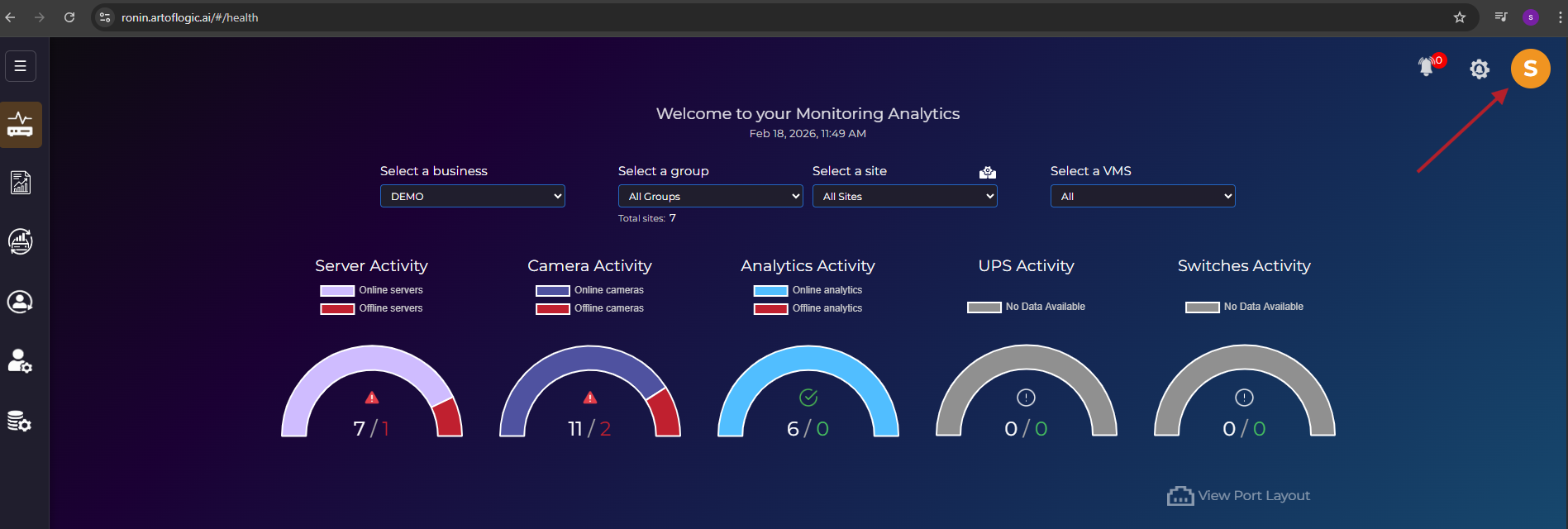Click the View Port Layout link
Screen dimensions: 1568x529
[x=1238, y=496]
